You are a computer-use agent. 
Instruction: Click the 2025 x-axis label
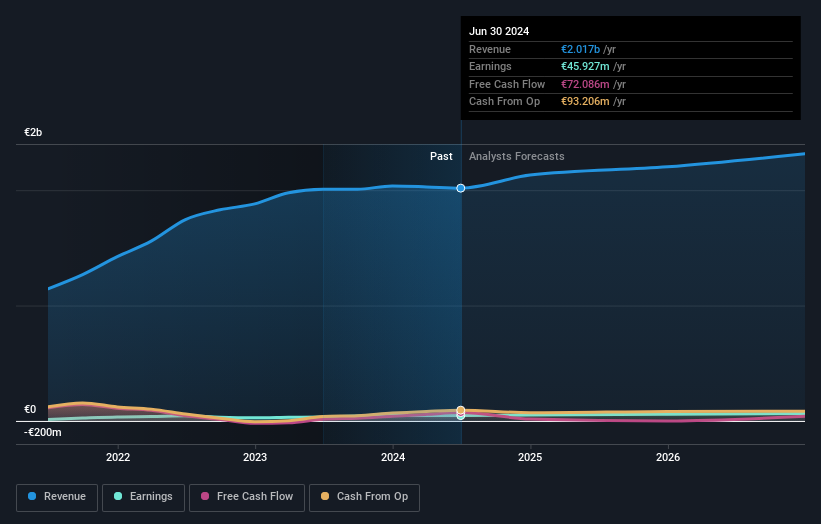530,458
